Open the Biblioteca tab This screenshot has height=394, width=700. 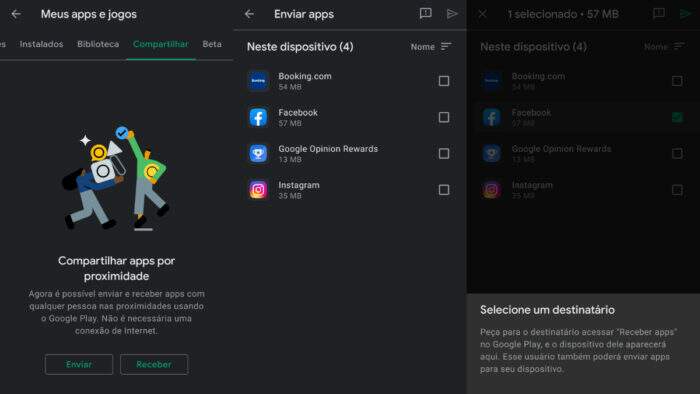coord(98,44)
